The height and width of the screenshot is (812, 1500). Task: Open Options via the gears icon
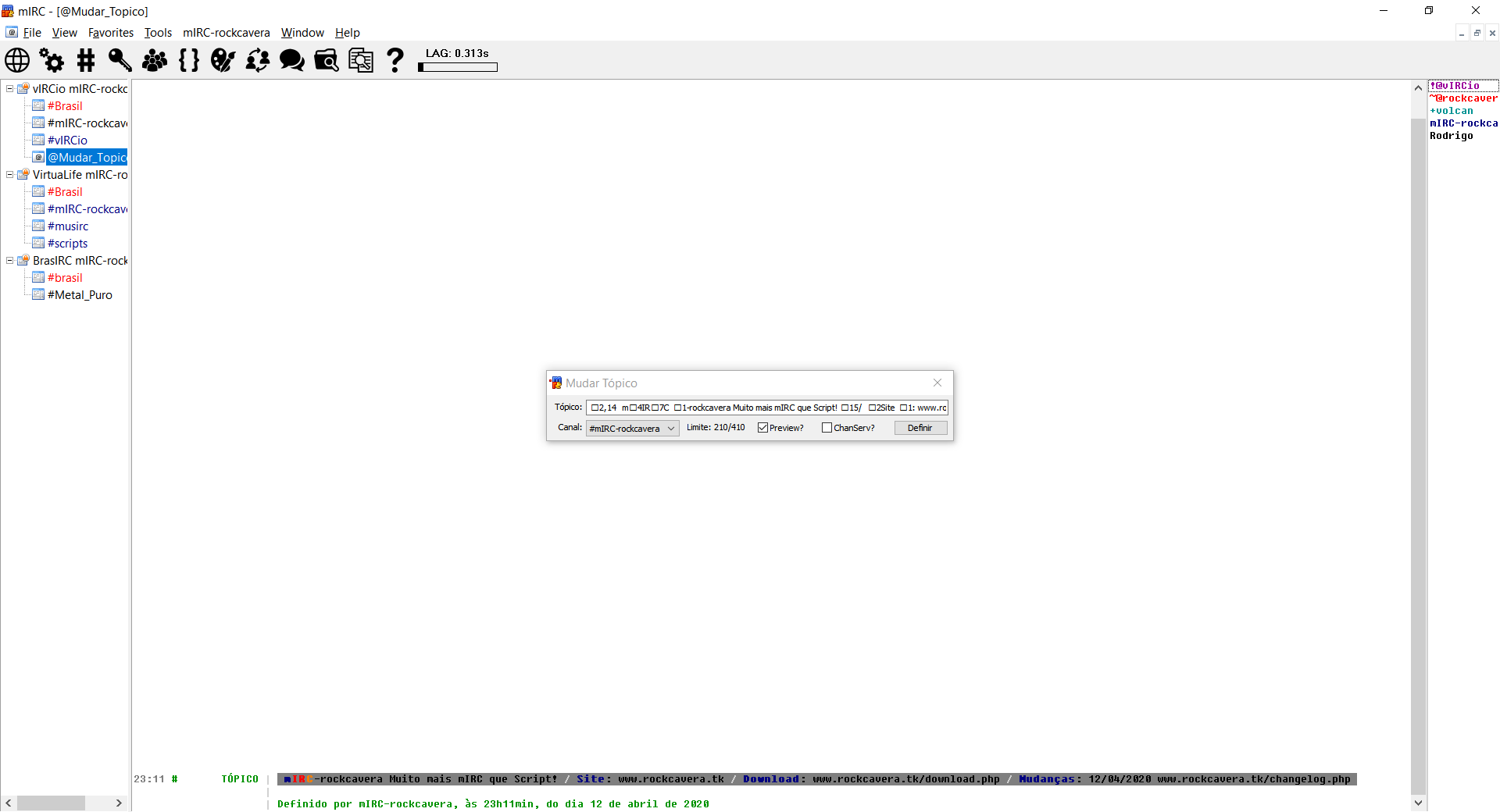(52, 60)
